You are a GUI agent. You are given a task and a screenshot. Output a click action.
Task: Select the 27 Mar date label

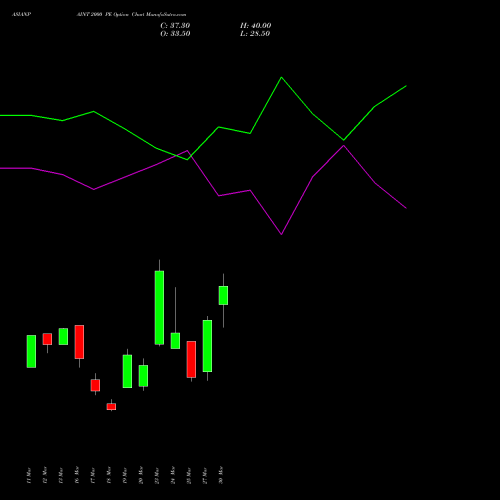coord(205,475)
